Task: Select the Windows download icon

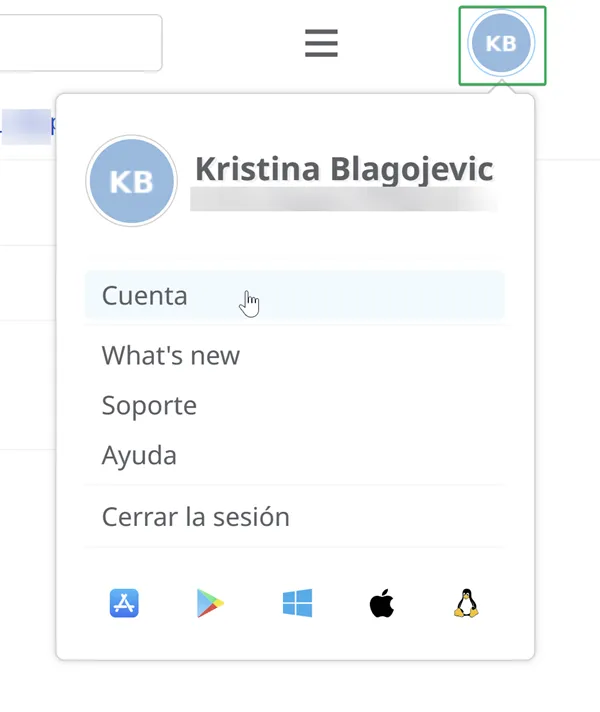Action: tap(297, 603)
